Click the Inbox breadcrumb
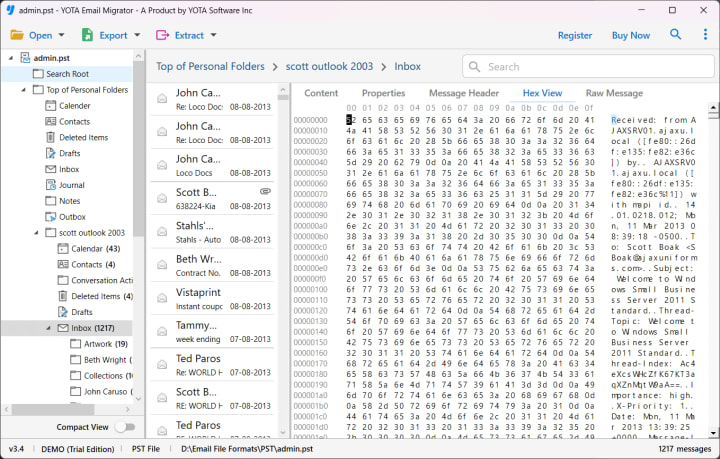 point(407,67)
